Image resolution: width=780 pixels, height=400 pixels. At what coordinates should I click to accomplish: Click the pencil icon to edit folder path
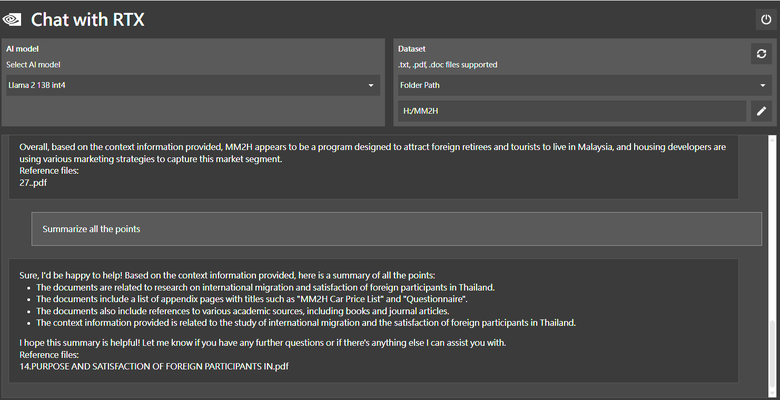pos(761,111)
